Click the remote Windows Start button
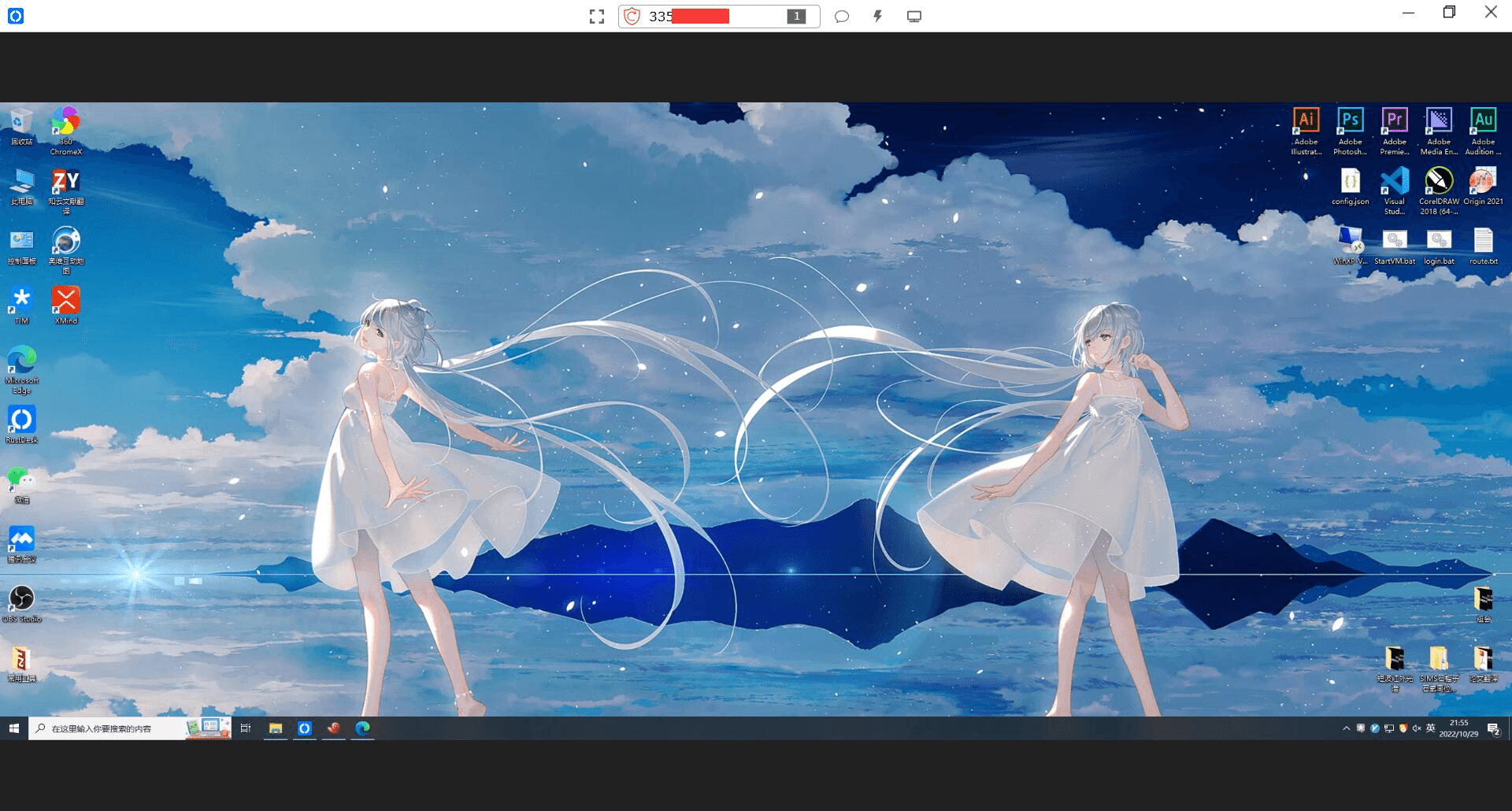Viewport: 1512px width, 811px height. pyautogui.click(x=14, y=728)
